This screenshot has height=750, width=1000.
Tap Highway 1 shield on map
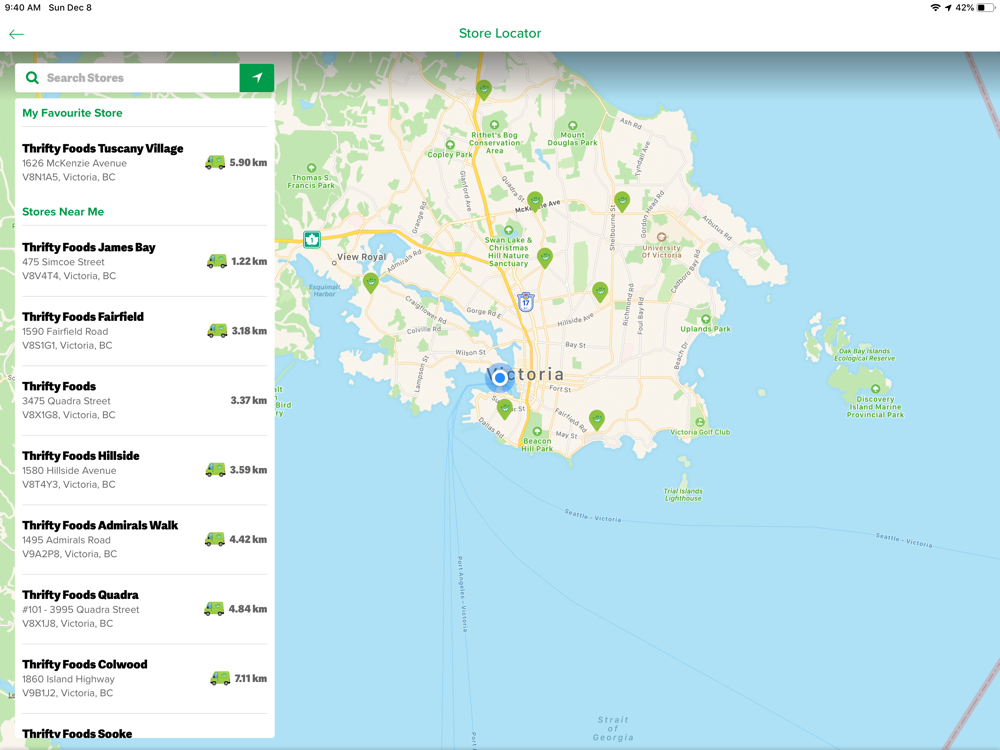312,240
